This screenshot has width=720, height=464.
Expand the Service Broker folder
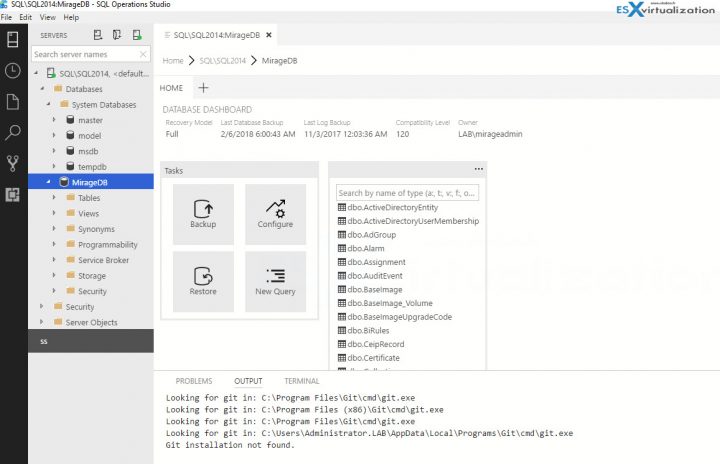pyautogui.click(x=54, y=260)
